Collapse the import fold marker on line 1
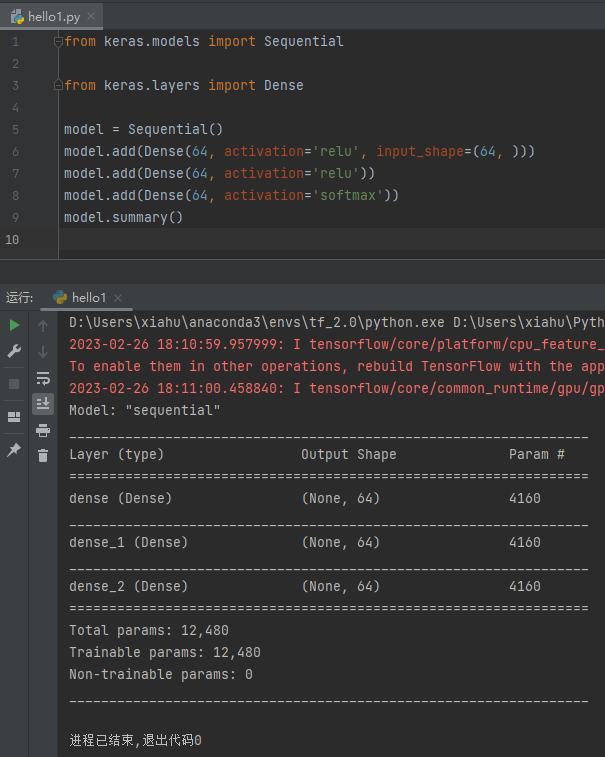This screenshot has width=605, height=757. point(58,42)
